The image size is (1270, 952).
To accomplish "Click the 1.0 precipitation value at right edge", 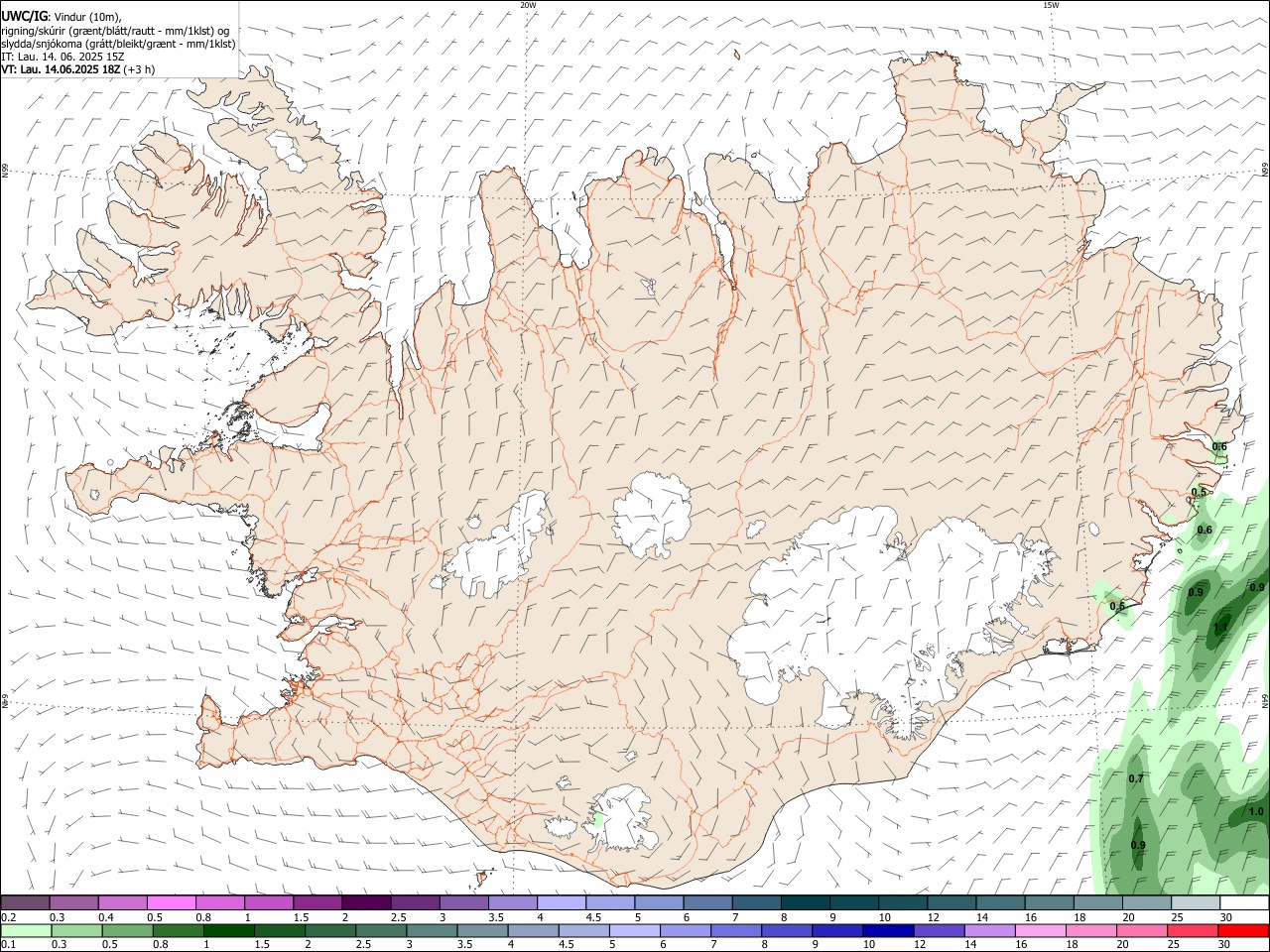I will click(1255, 811).
